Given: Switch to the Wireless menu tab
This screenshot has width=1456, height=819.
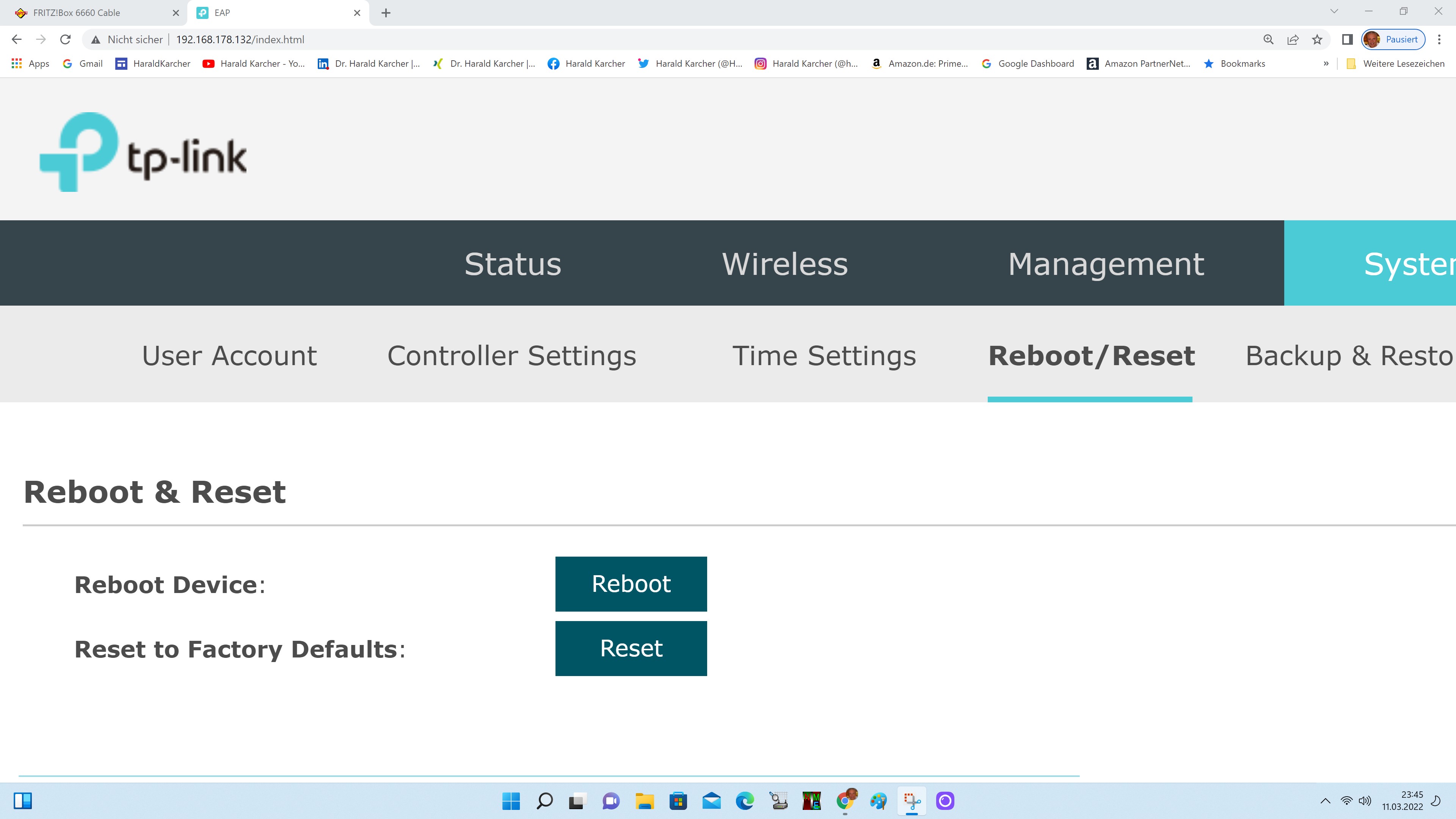Looking at the screenshot, I should coord(785,264).
